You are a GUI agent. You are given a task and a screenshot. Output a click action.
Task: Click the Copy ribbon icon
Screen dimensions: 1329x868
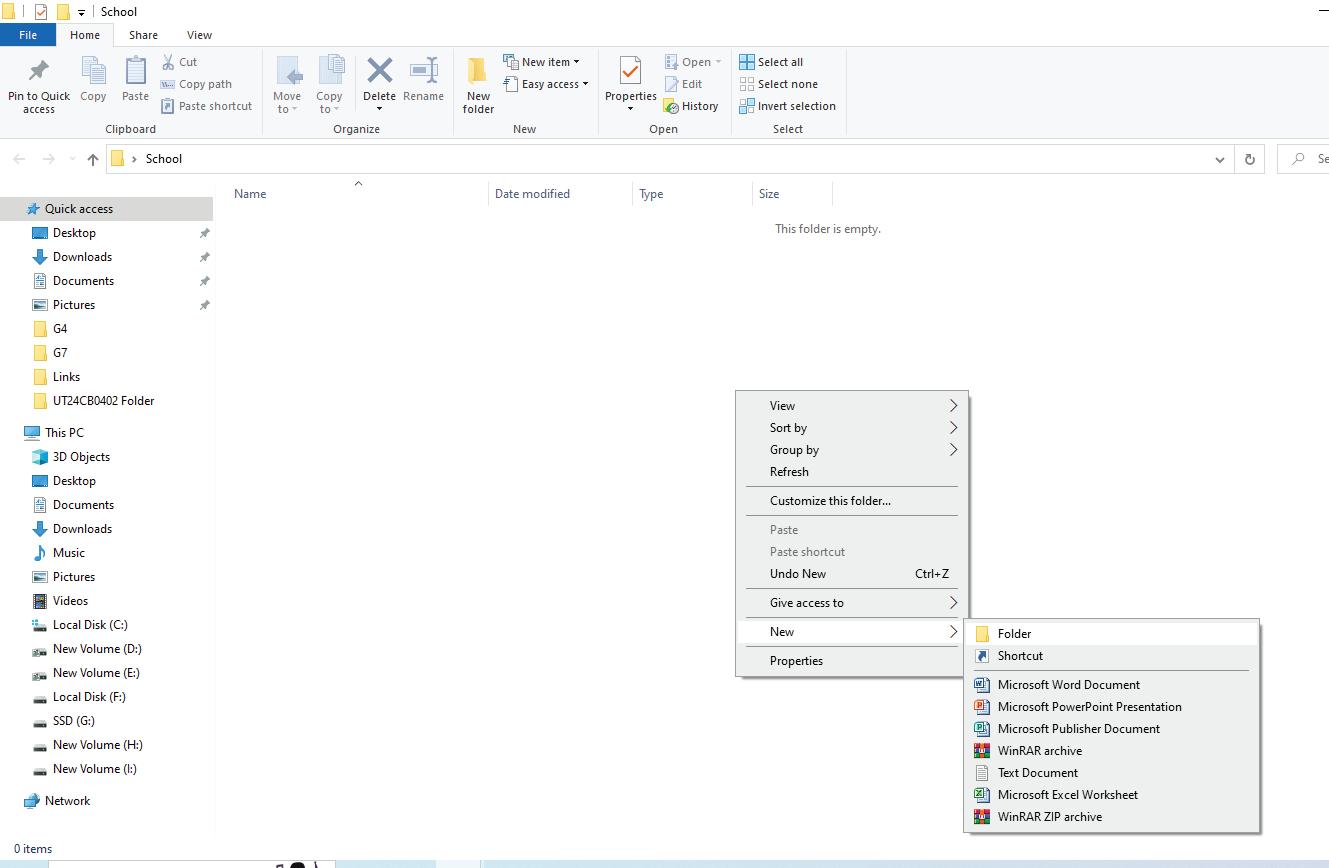click(x=93, y=72)
